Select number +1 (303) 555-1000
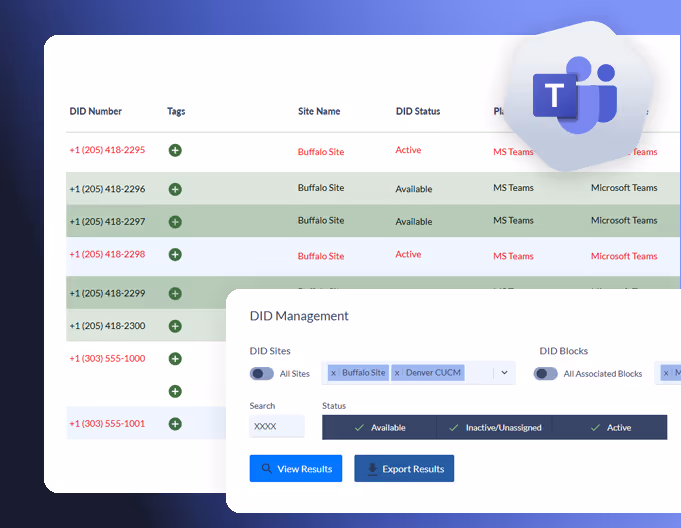This screenshot has width=681, height=528. [x=107, y=358]
